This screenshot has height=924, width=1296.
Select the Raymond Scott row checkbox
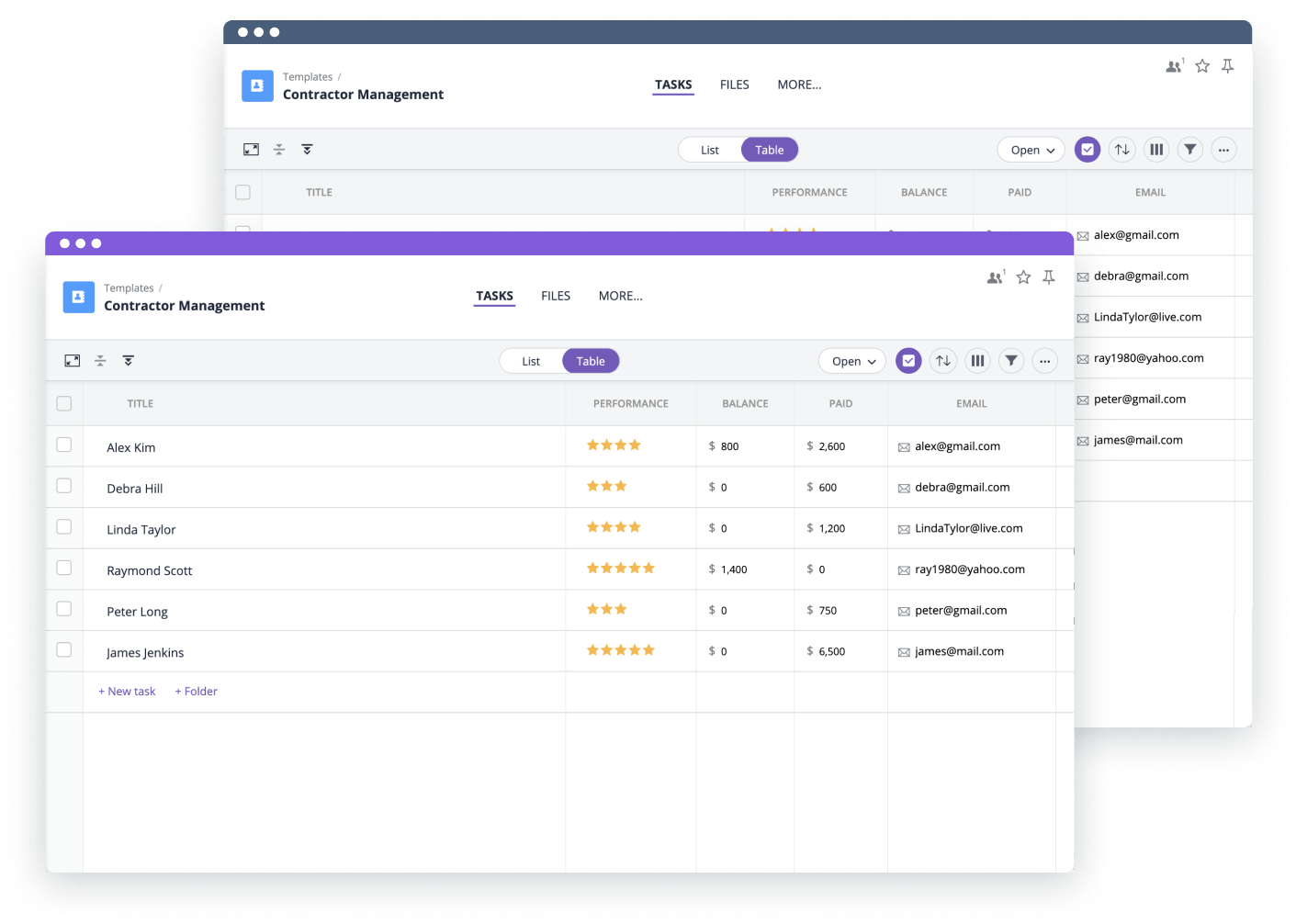(x=64, y=568)
